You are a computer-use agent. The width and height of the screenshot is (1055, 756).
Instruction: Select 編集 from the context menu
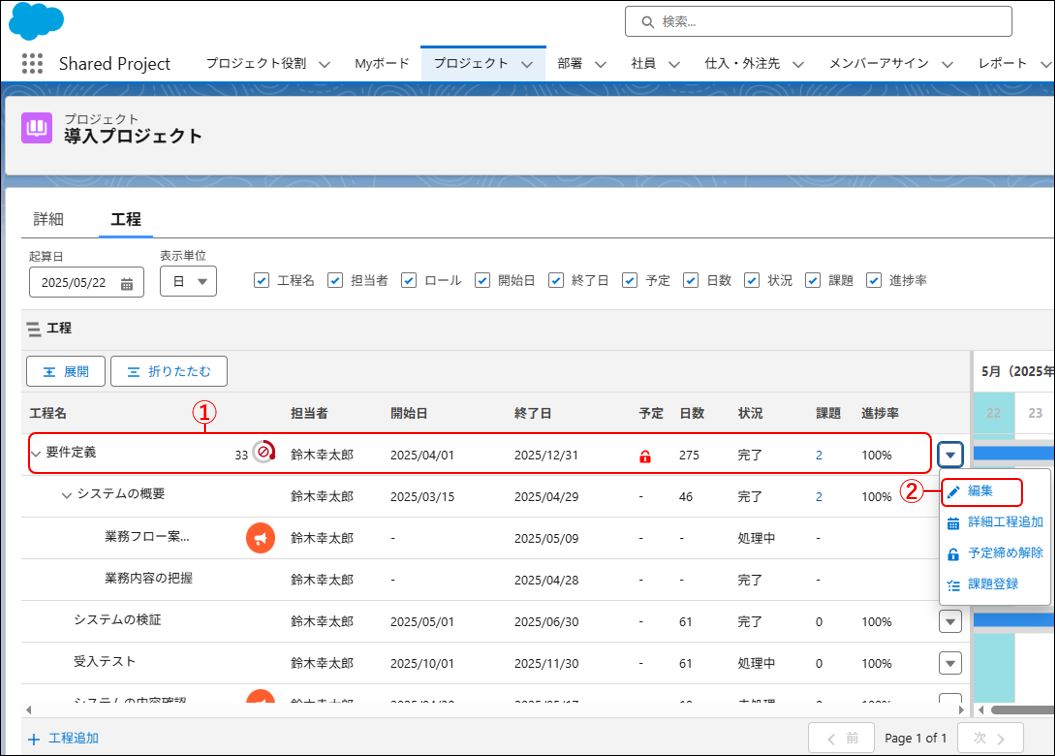pos(981,491)
